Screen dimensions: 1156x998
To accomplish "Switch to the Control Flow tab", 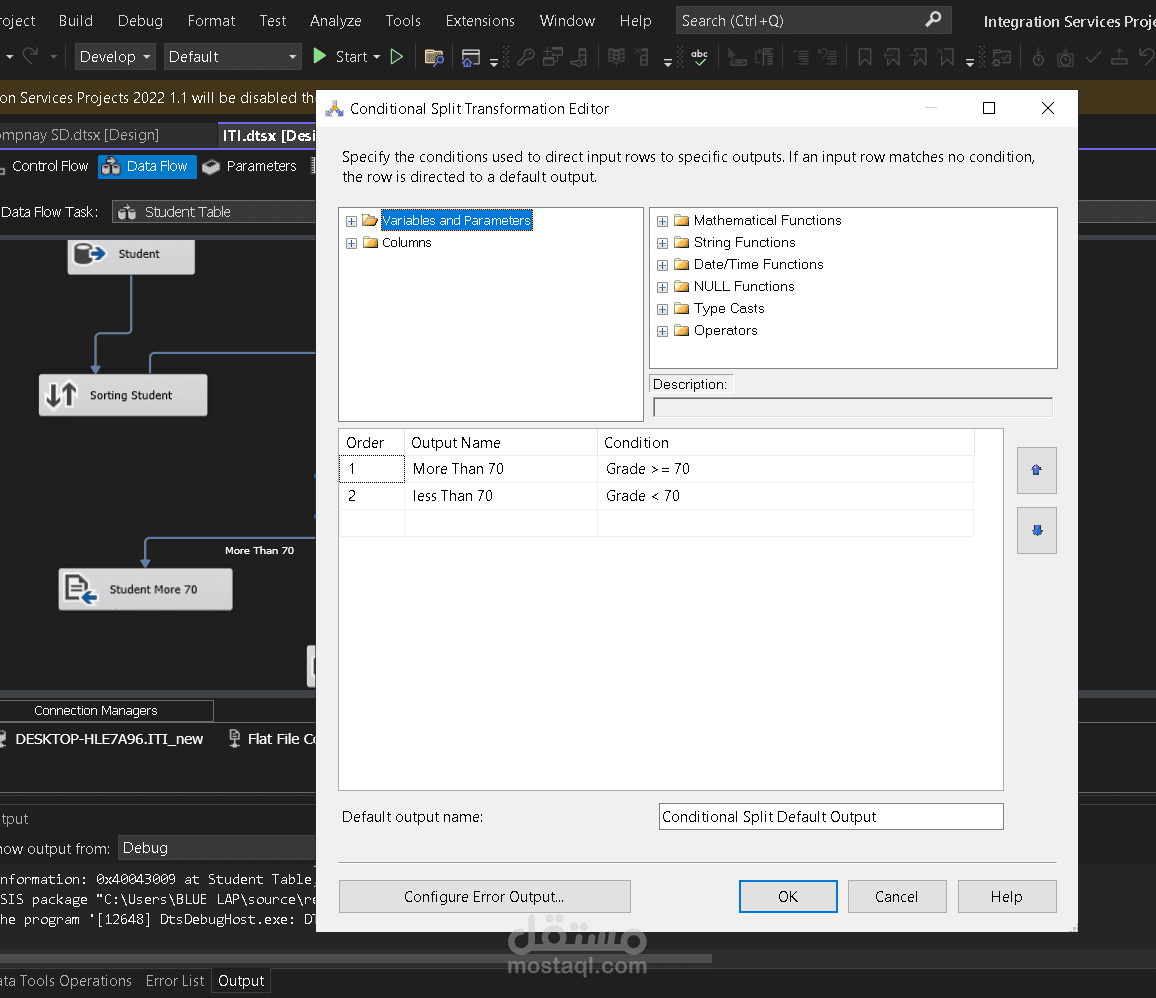I will point(50,166).
